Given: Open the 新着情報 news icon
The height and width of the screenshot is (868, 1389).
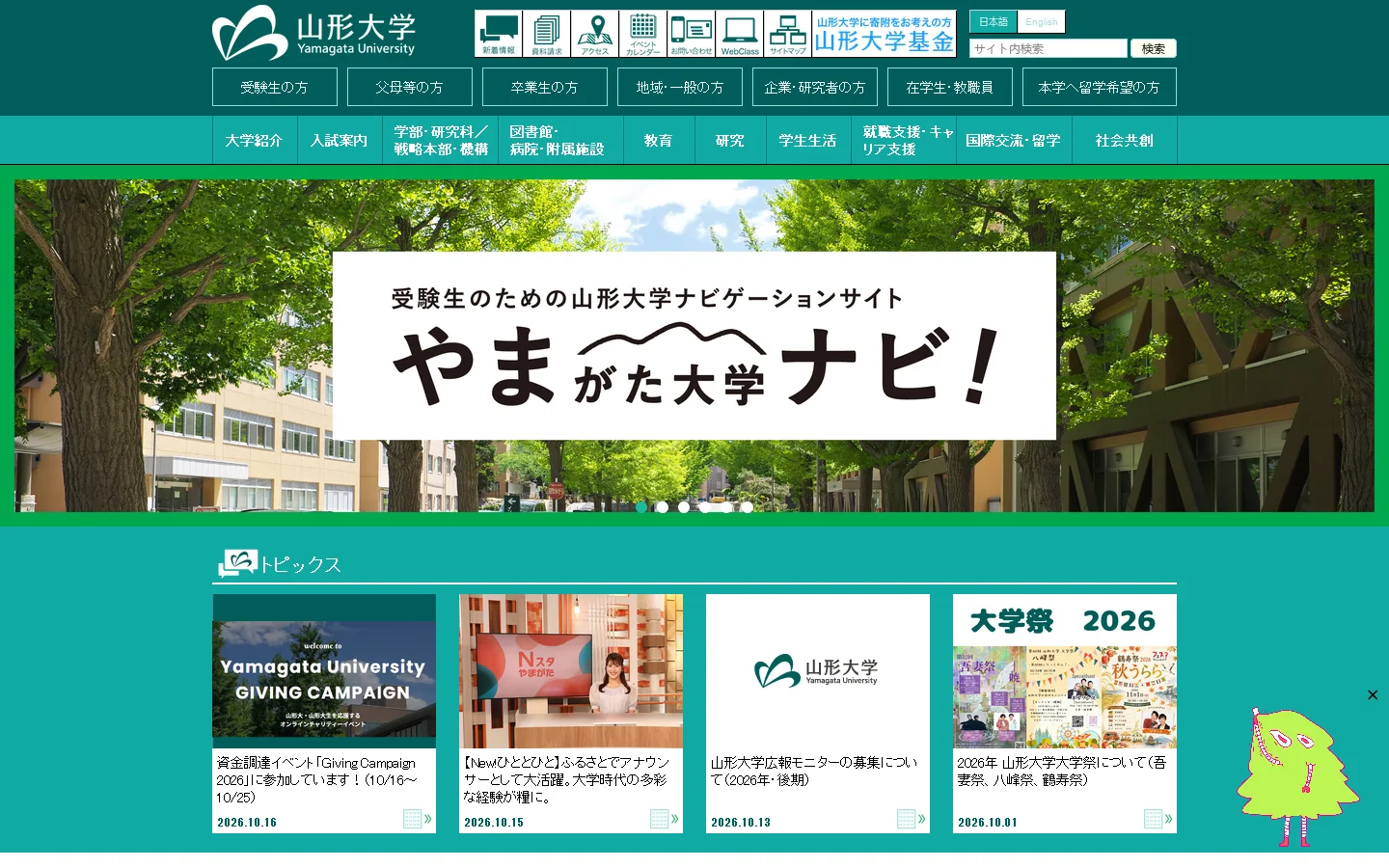Looking at the screenshot, I should [x=499, y=34].
